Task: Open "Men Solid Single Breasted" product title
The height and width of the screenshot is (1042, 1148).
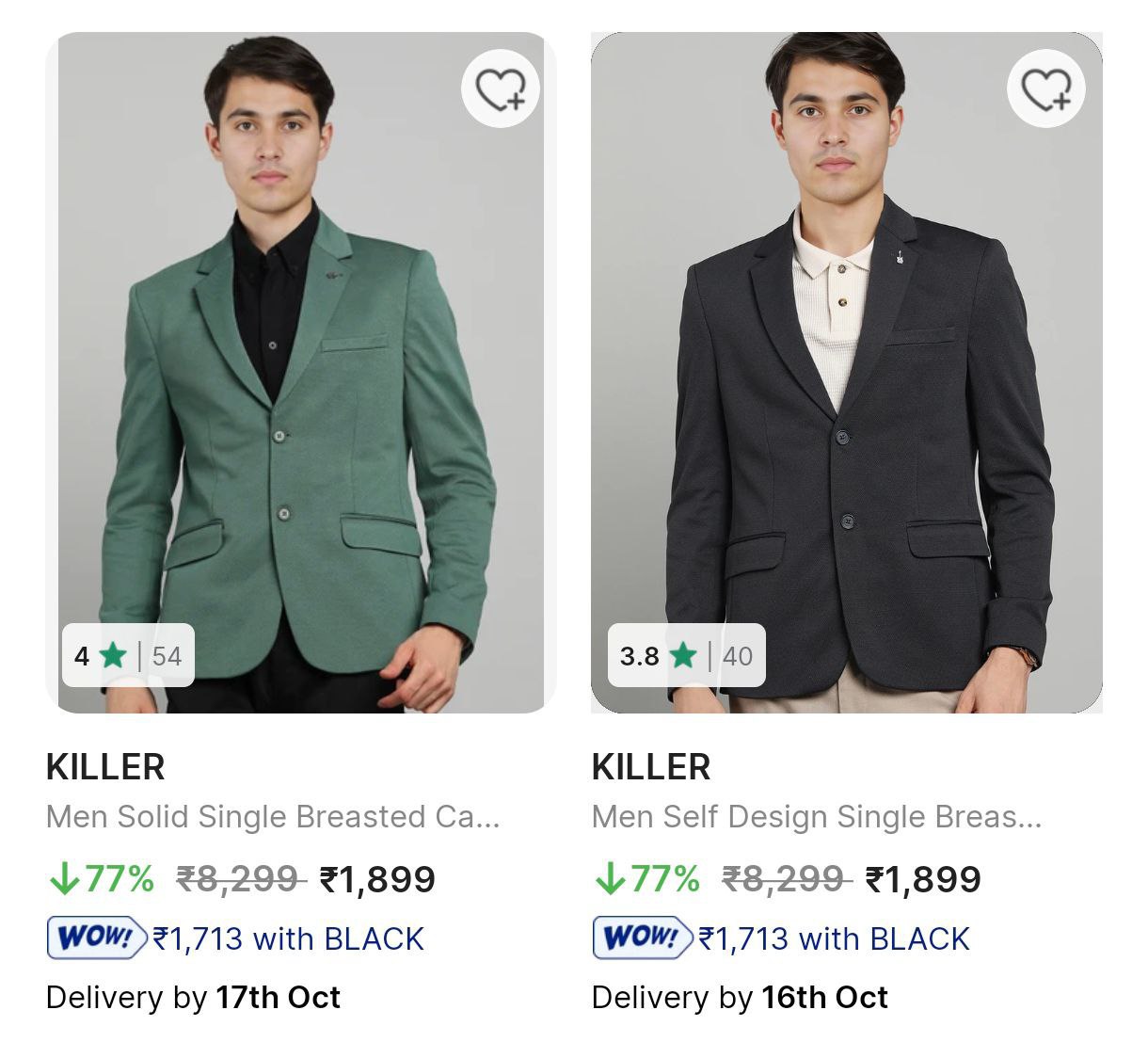Action: (x=273, y=817)
